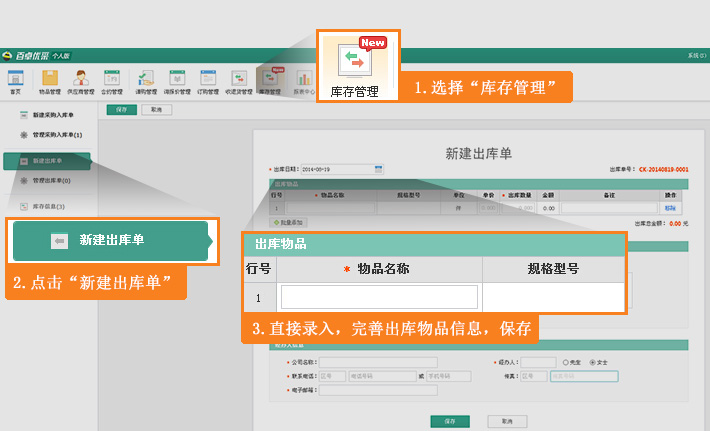The width and height of the screenshot is (710, 431).
Task: Click 取消 button beside top 保存
Action: (154, 110)
